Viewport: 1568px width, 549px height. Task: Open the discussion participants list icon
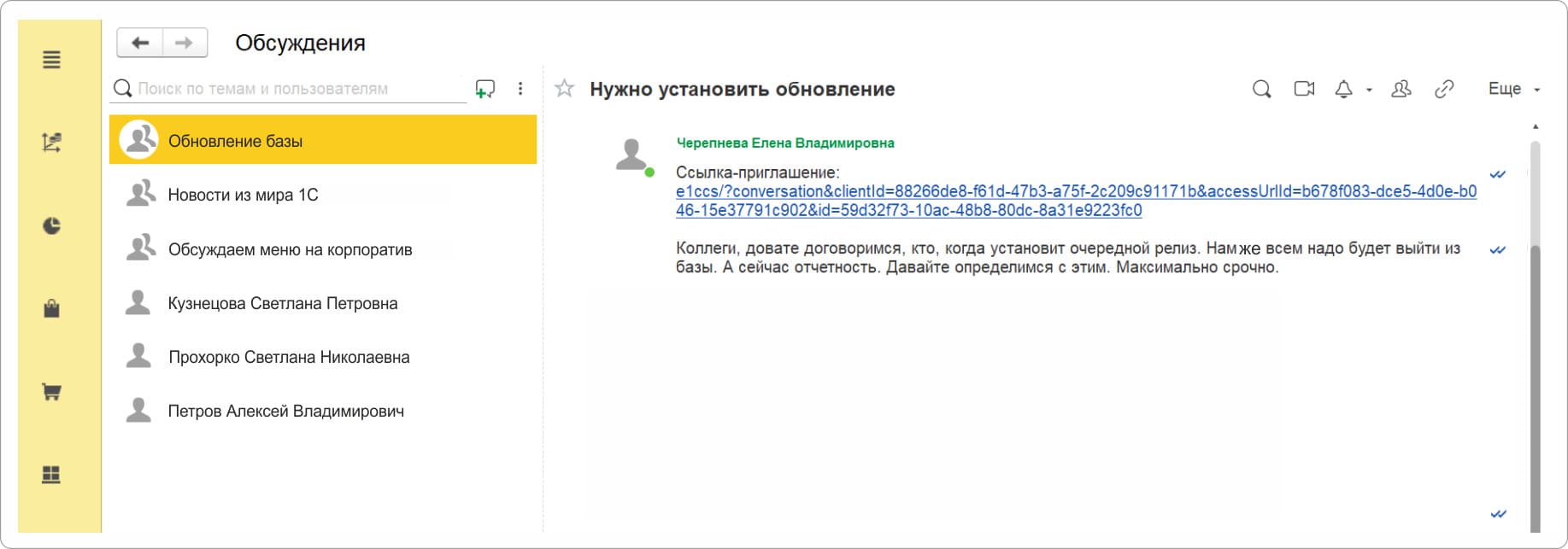1401,89
